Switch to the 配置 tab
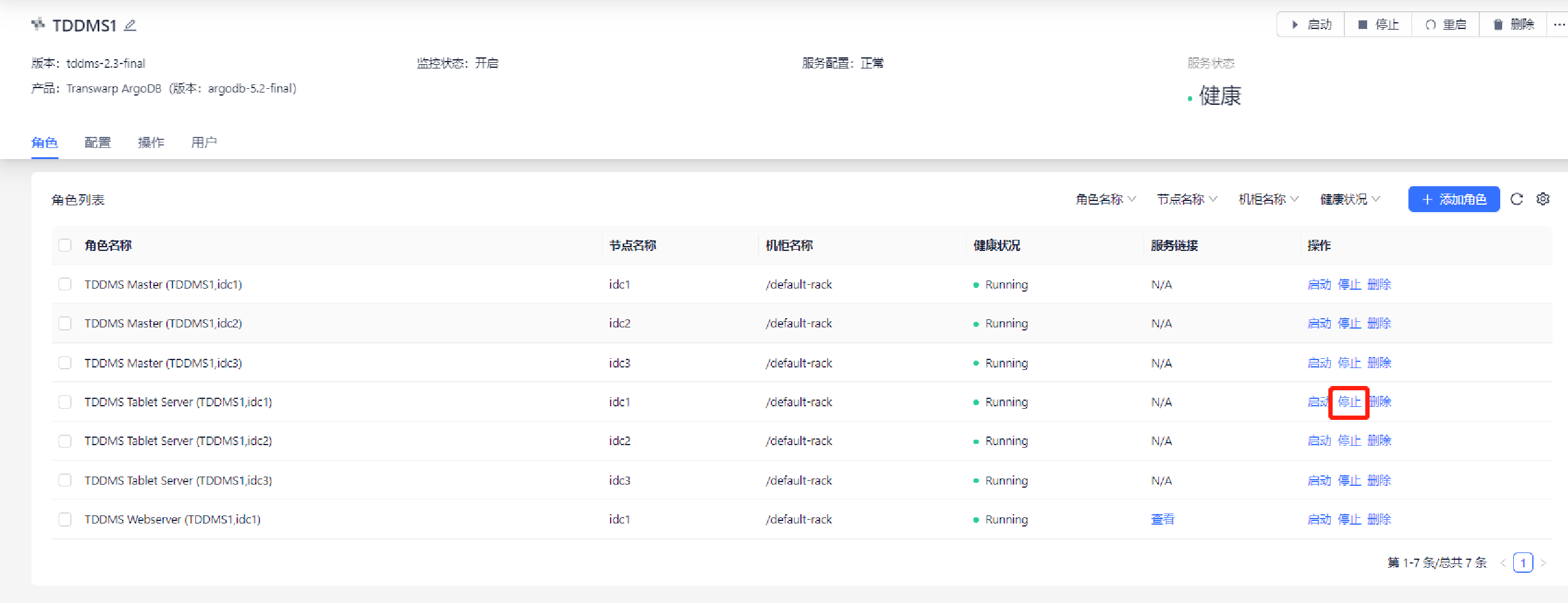This screenshot has height=603, width=1568. pos(97,142)
